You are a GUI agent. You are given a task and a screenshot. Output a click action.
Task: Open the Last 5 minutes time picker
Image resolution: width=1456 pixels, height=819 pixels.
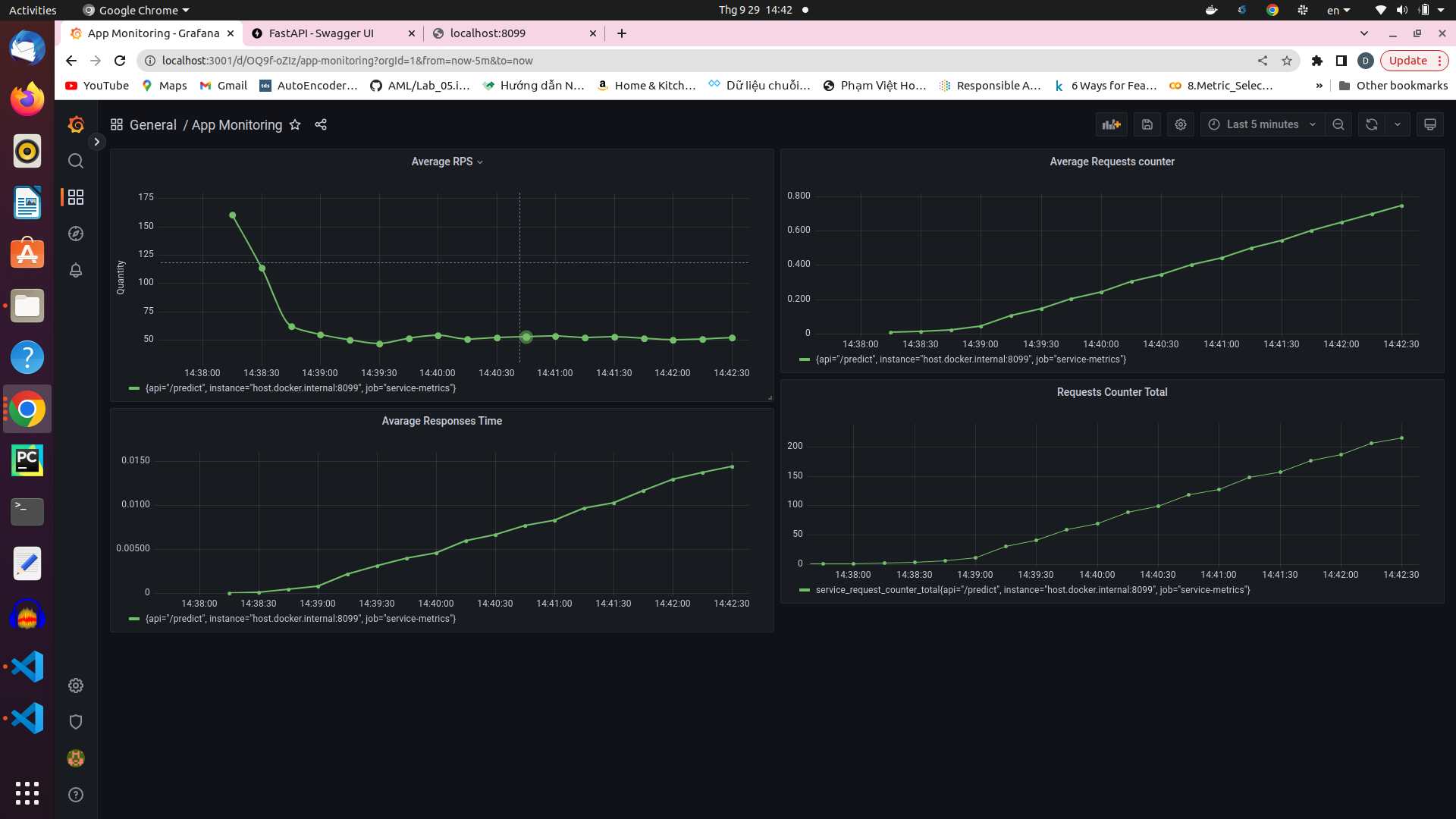[x=1262, y=124]
